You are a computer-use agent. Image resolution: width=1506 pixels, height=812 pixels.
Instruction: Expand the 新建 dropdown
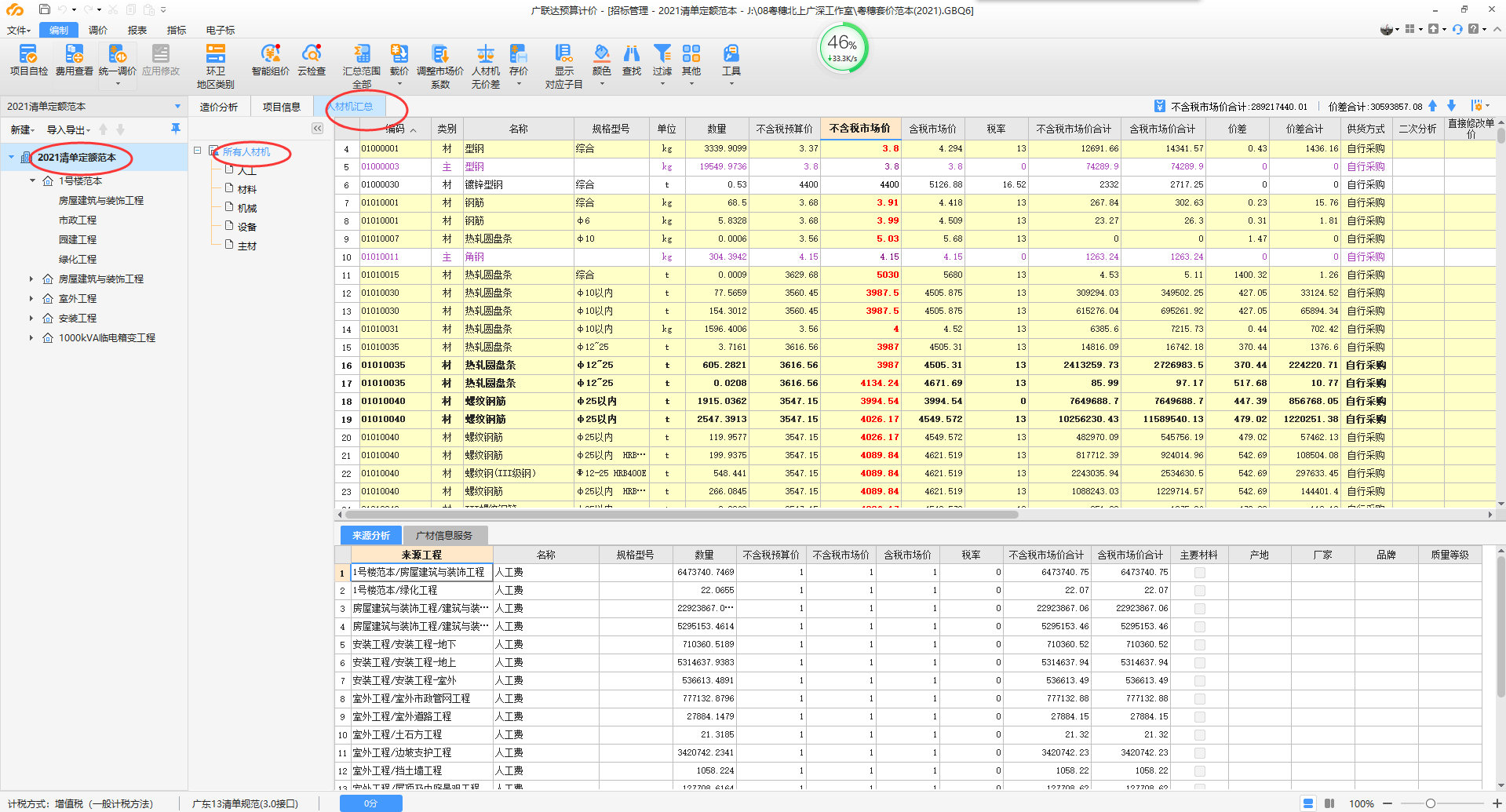tap(23, 129)
